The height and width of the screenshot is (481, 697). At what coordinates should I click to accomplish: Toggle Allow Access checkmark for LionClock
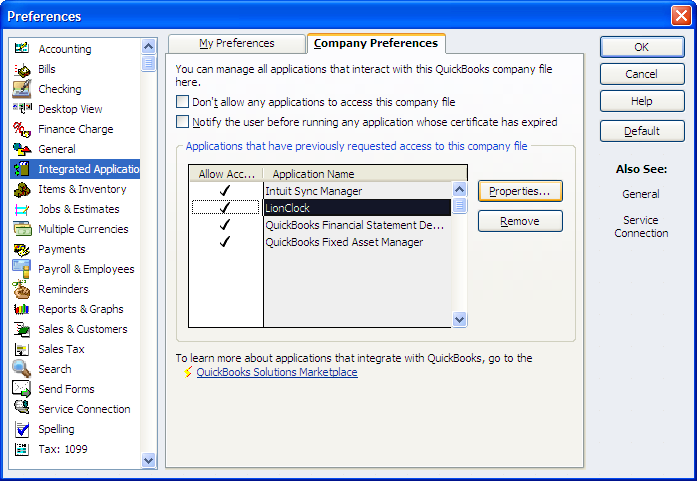(x=225, y=208)
